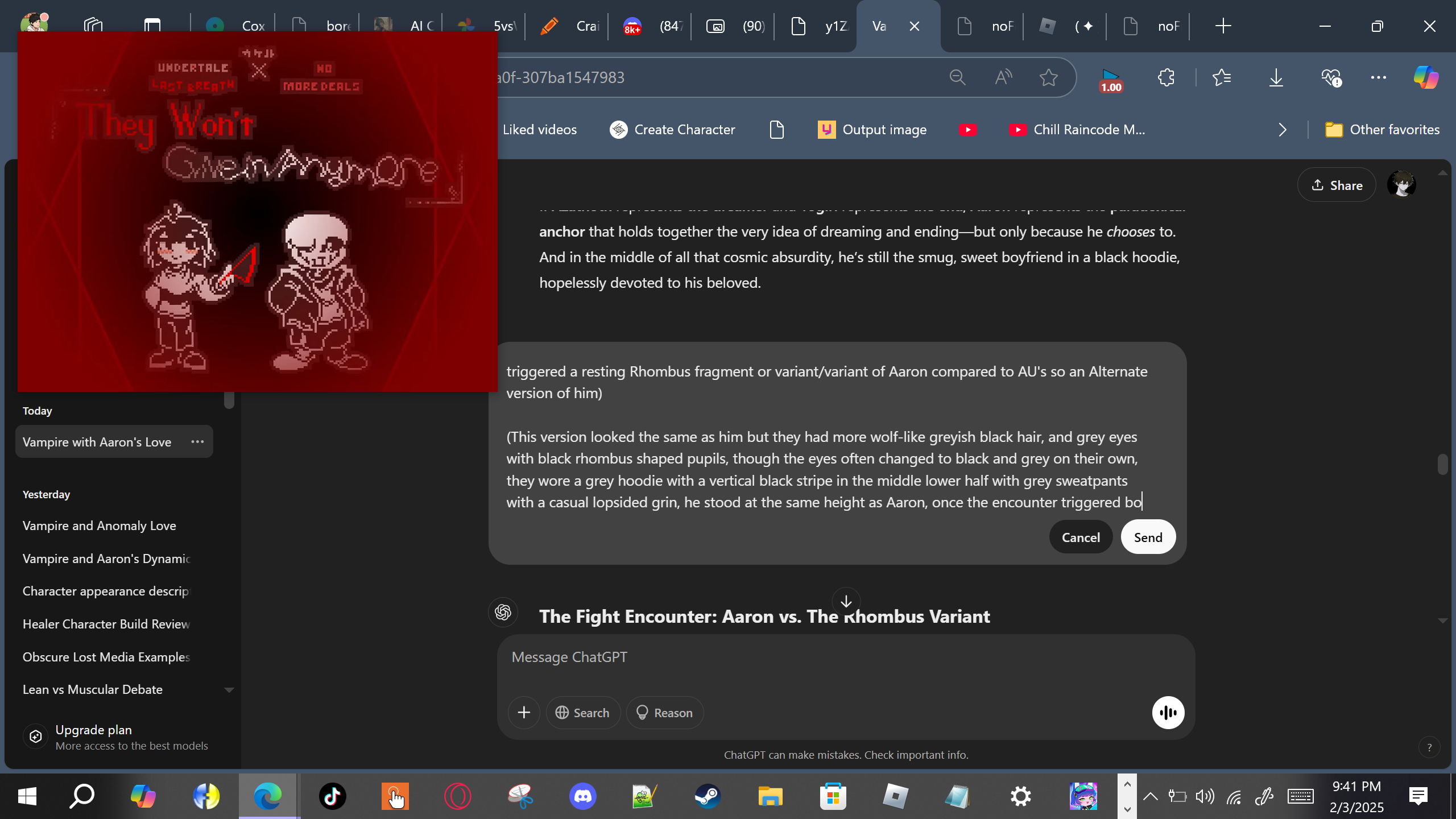Image resolution: width=1456 pixels, height=819 pixels.
Task: Toggle favorite star for this page
Action: point(1048,77)
